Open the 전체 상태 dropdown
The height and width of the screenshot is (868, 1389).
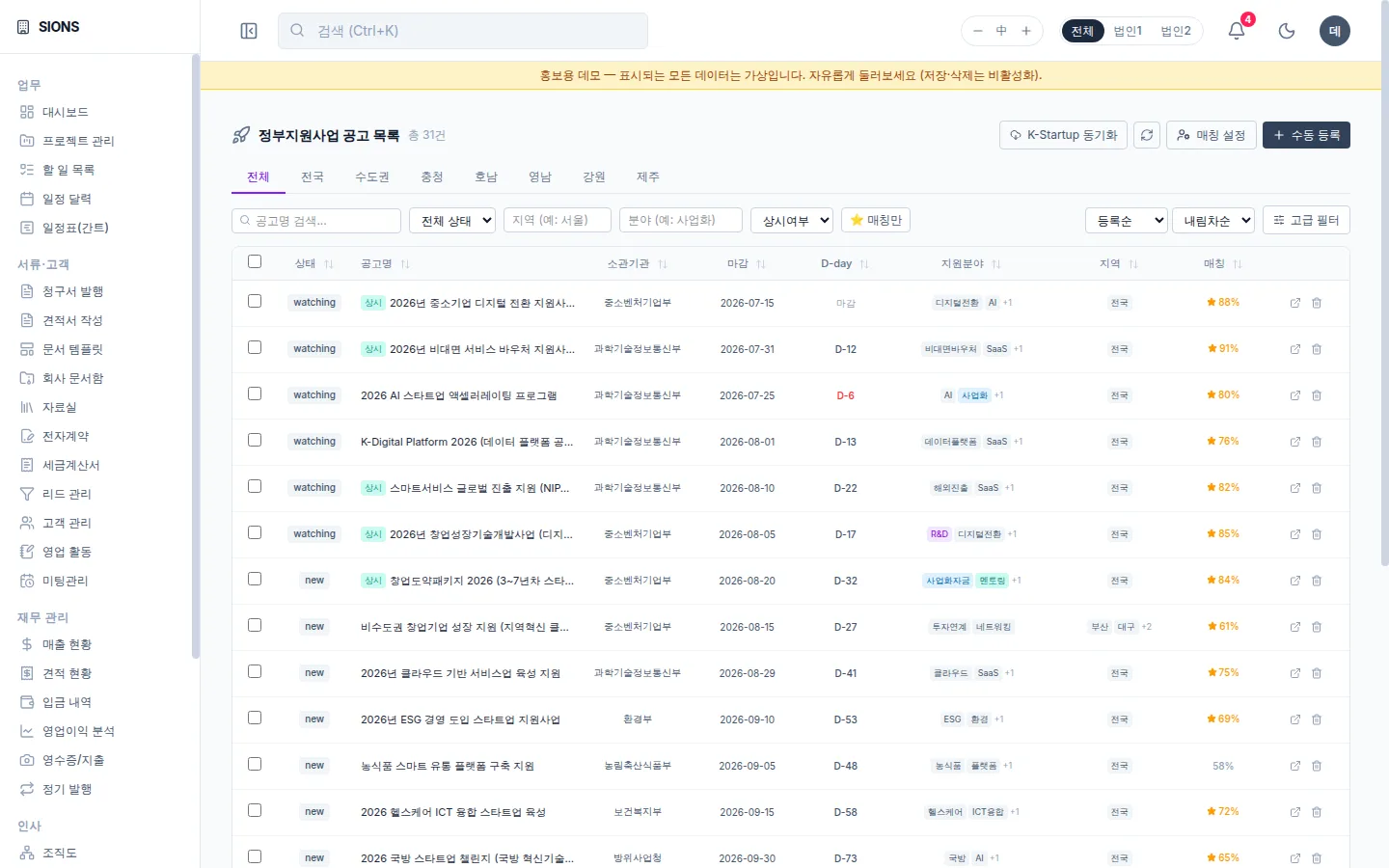(x=452, y=220)
